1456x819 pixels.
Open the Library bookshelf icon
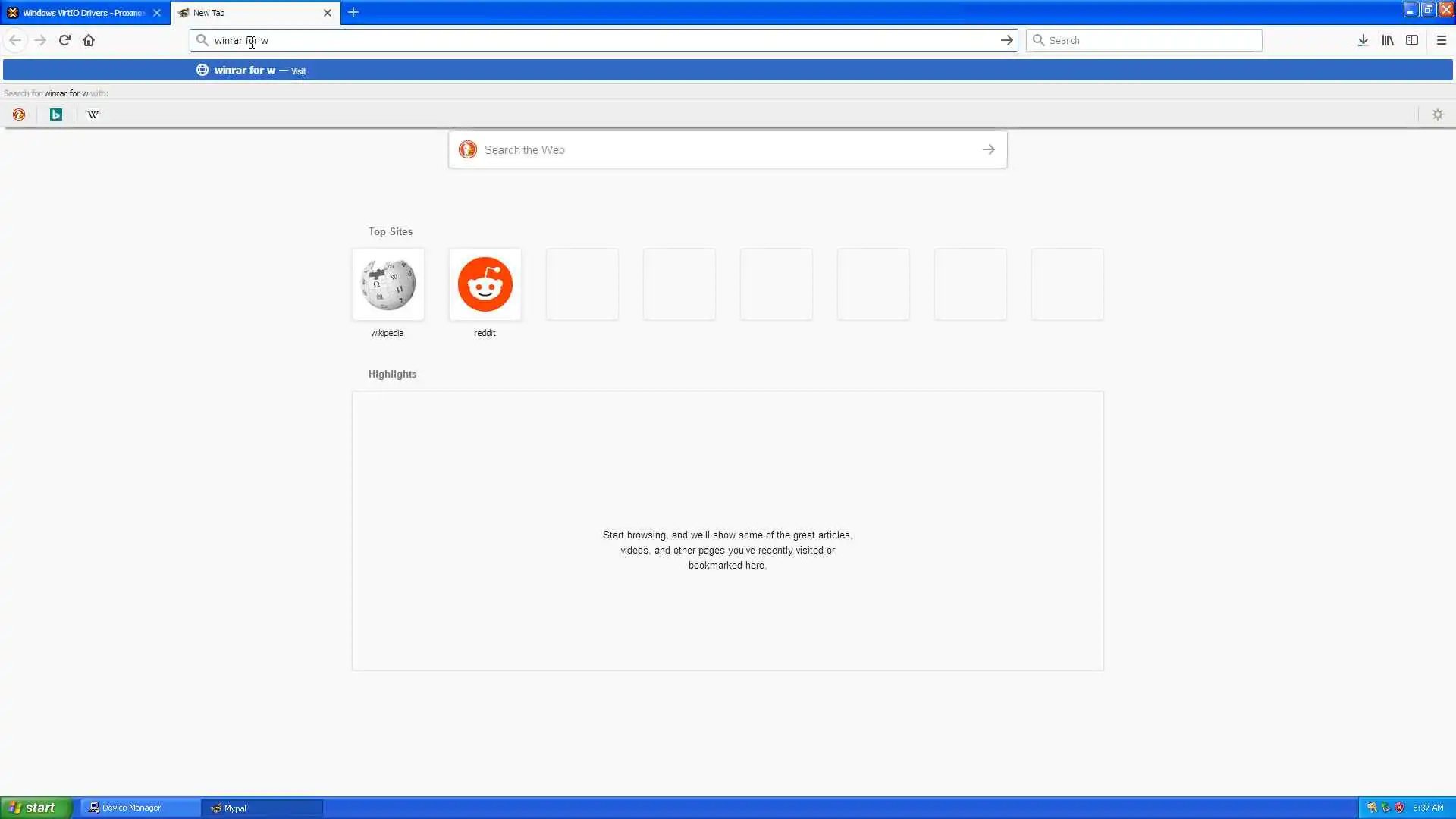pyautogui.click(x=1388, y=40)
